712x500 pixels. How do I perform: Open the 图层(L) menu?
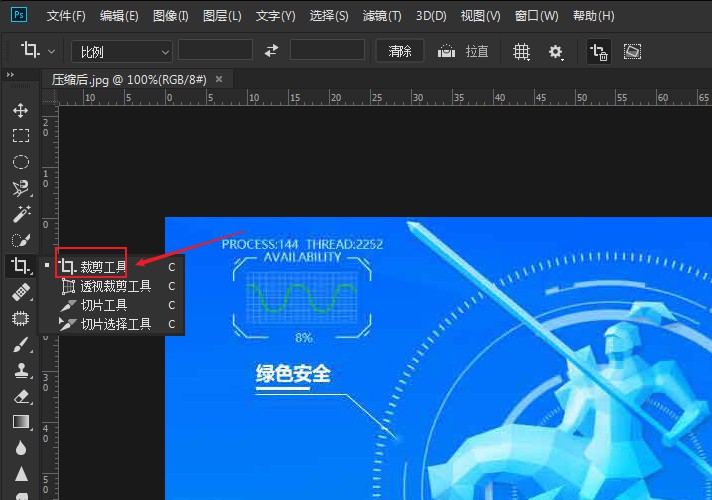pos(222,16)
